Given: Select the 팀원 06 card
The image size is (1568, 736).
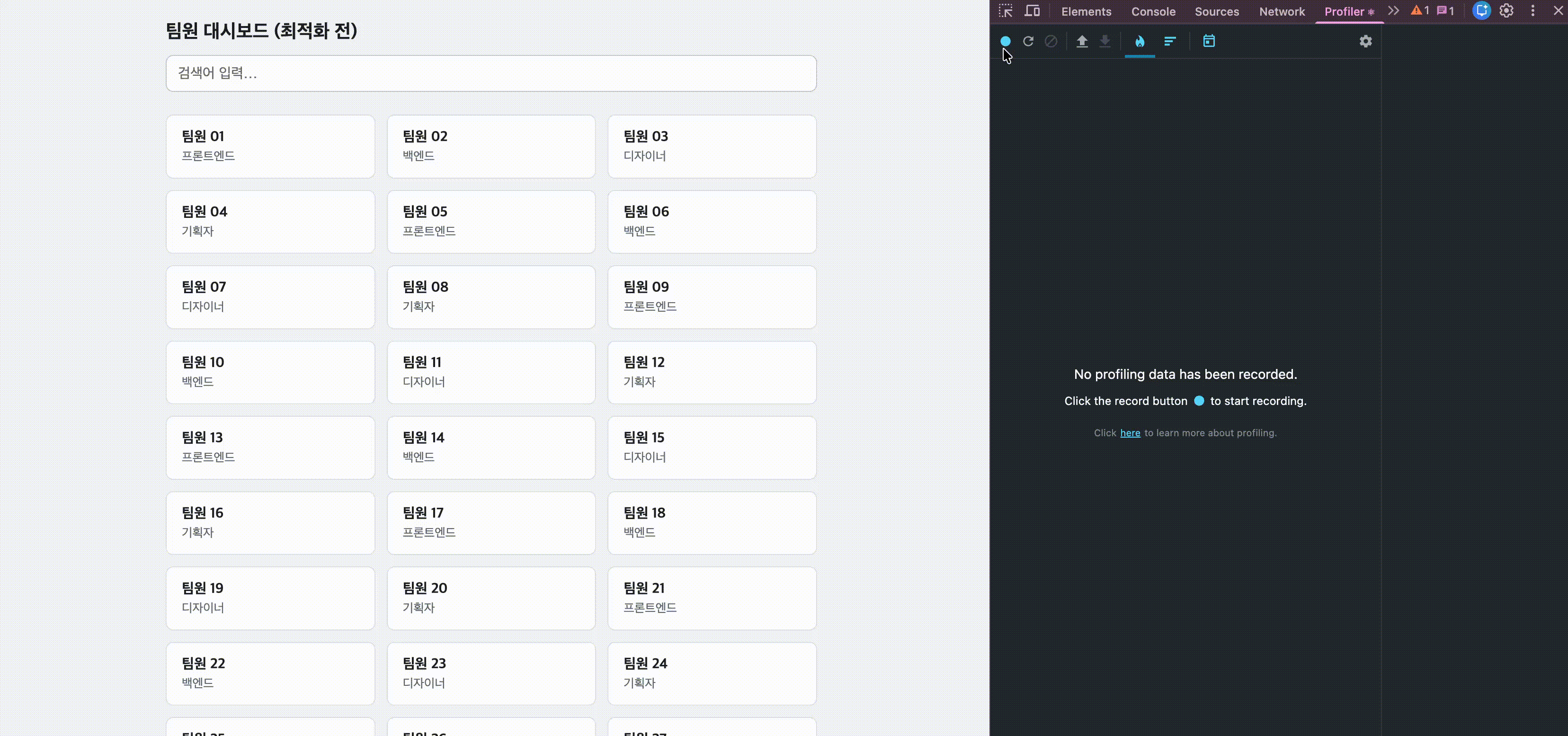Looking at the screenshot, I should pos(712,222).
